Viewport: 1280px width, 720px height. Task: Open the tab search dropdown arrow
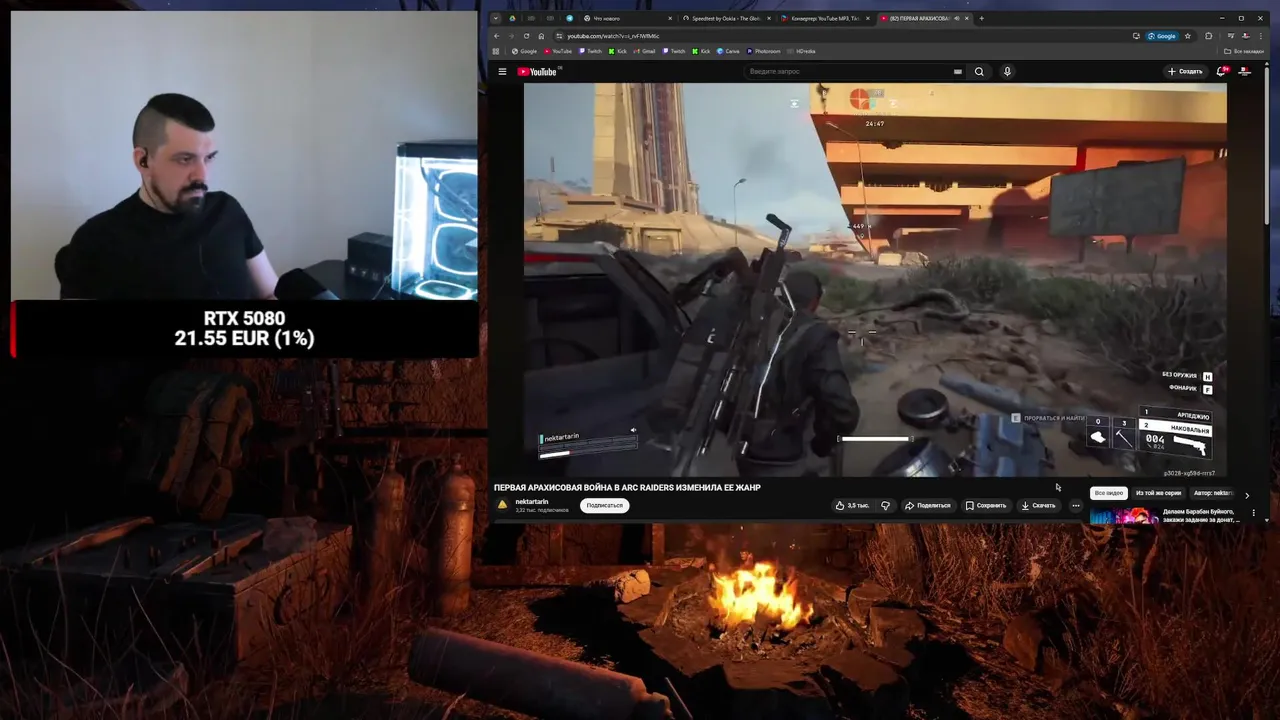496,18
